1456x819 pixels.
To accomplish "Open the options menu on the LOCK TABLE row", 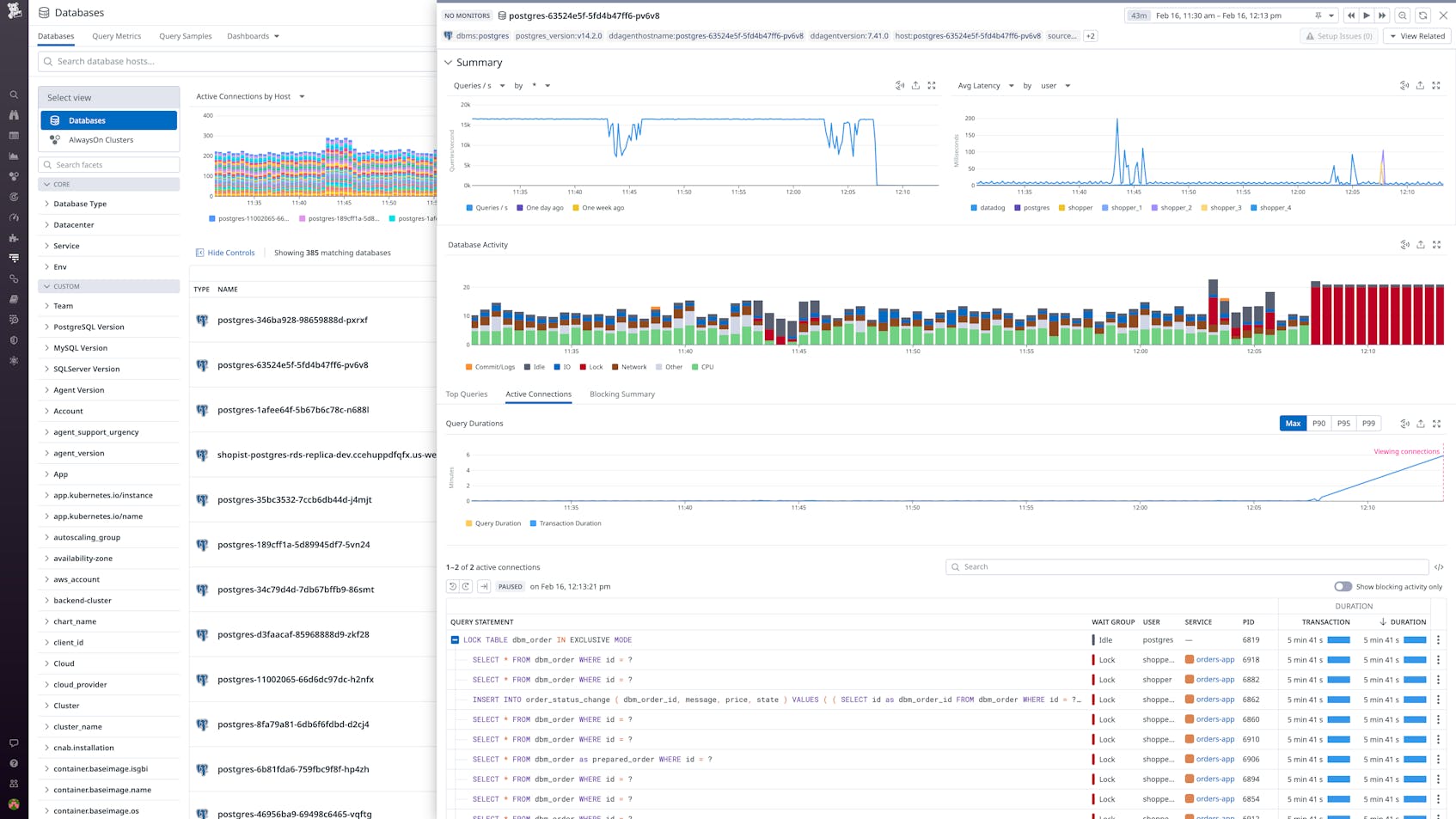I will [1440, 639].
